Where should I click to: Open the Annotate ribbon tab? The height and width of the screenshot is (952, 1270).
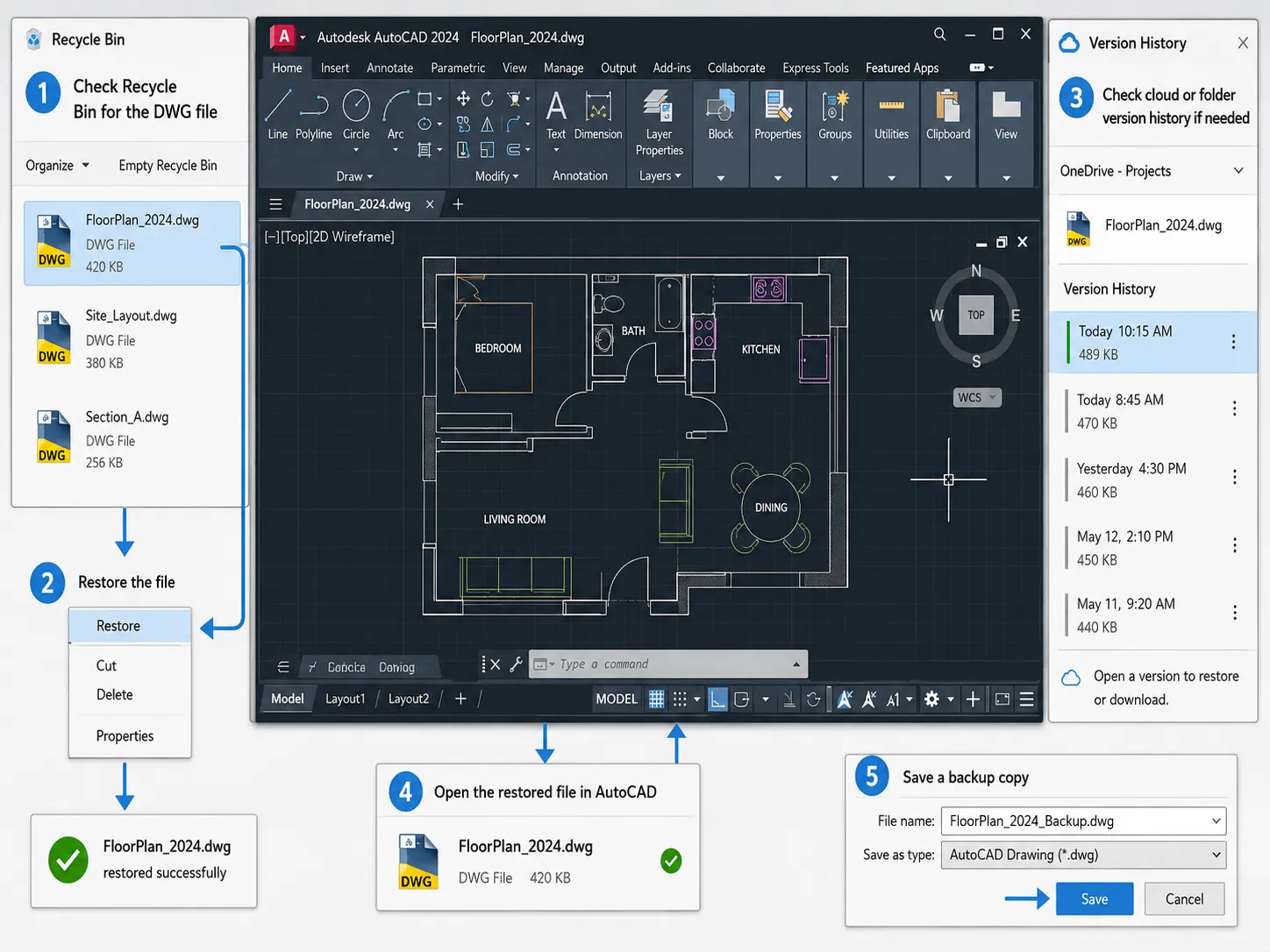tap(389, 67)
